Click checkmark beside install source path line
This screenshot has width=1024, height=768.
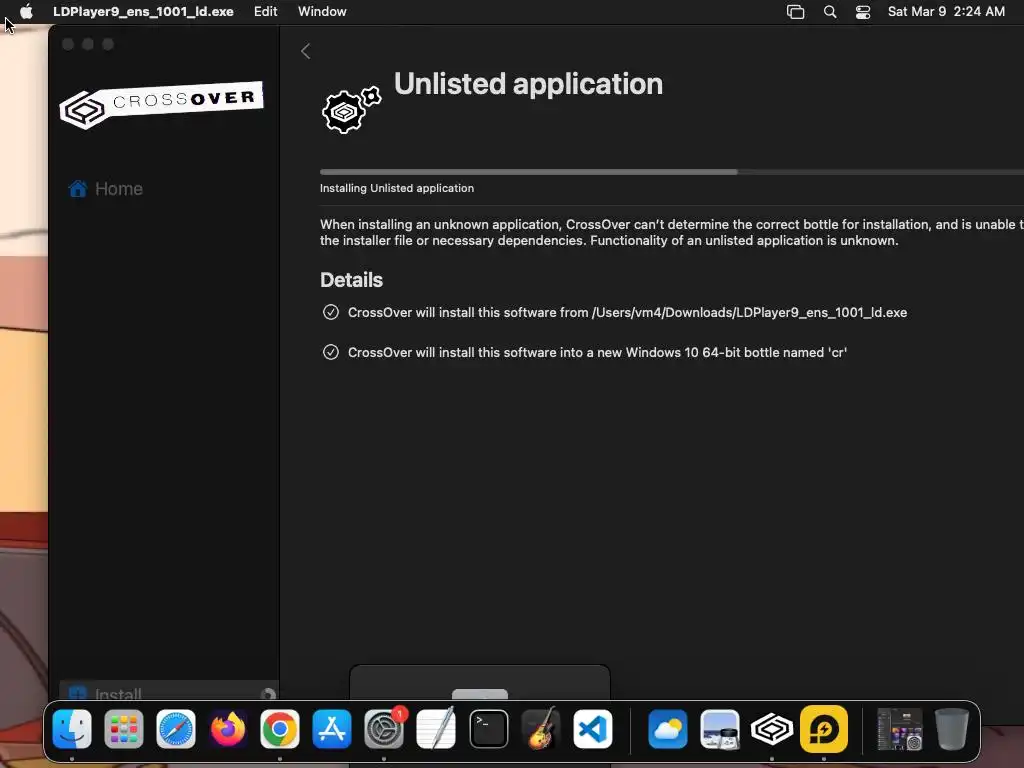pos(330,312)
